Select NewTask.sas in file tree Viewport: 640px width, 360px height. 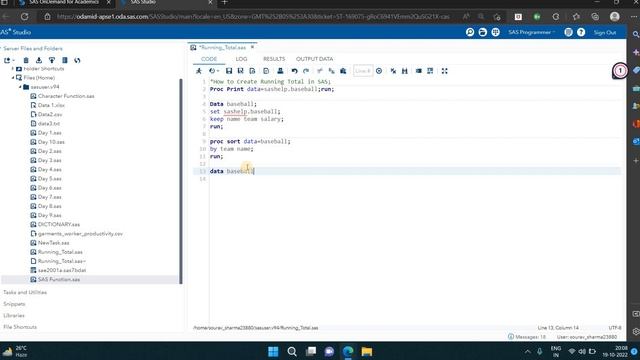(x=53, y=243)
